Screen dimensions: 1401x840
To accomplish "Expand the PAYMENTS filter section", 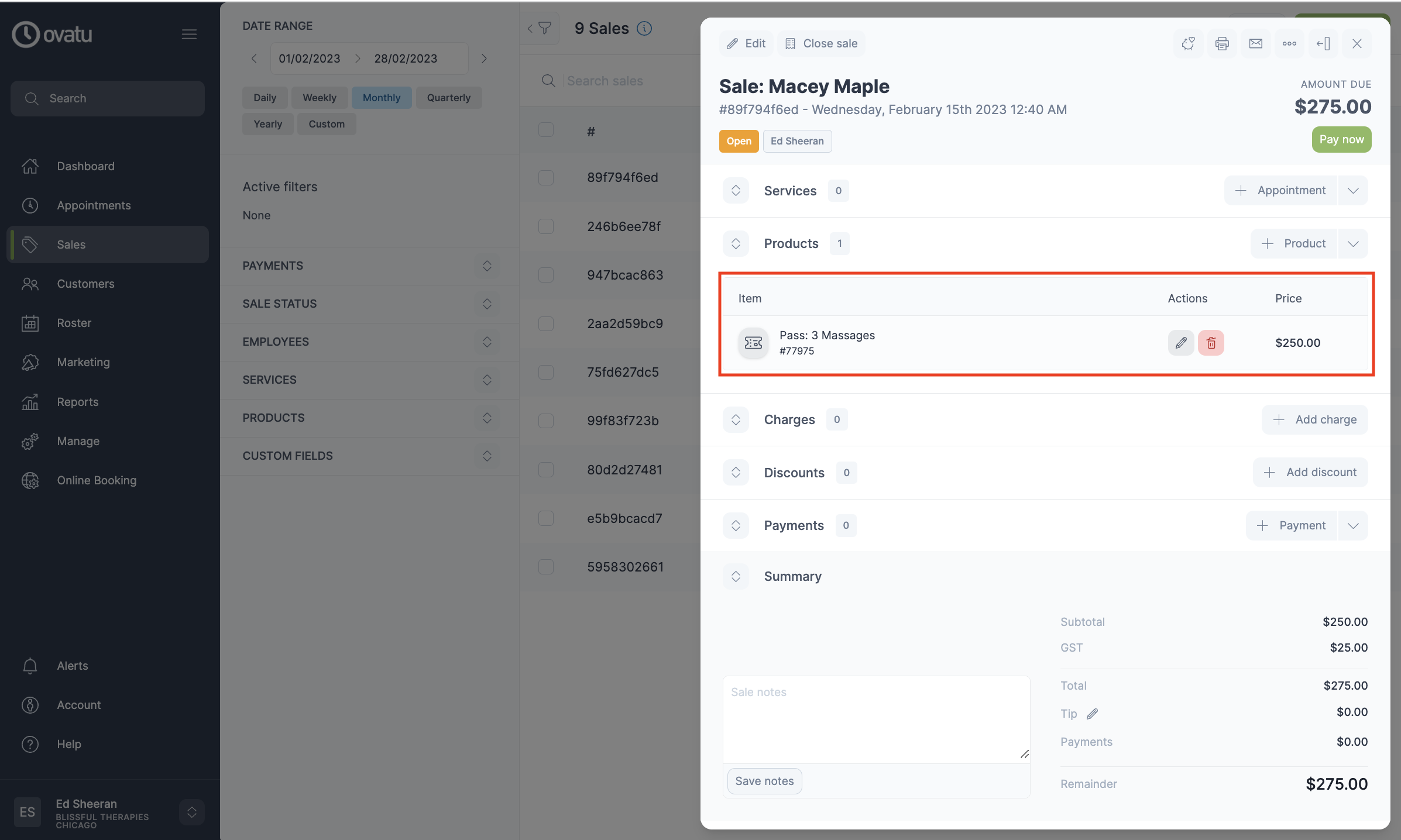I will pyautogui.click(x=487, y=266).
